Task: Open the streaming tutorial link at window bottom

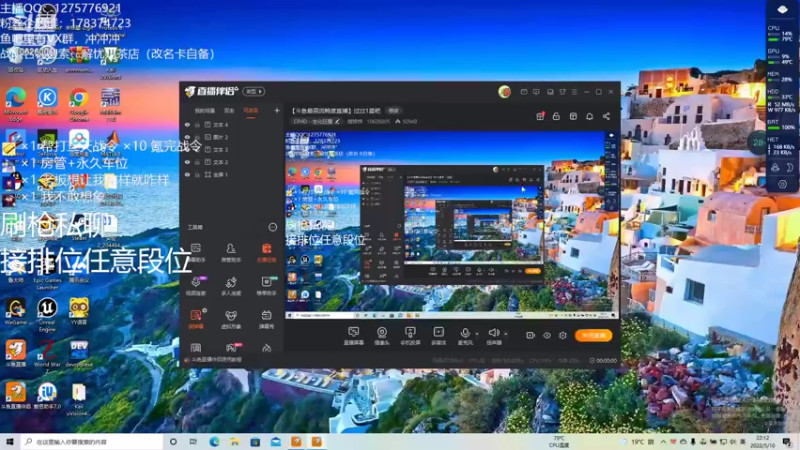Action: [x=213, y=360]
